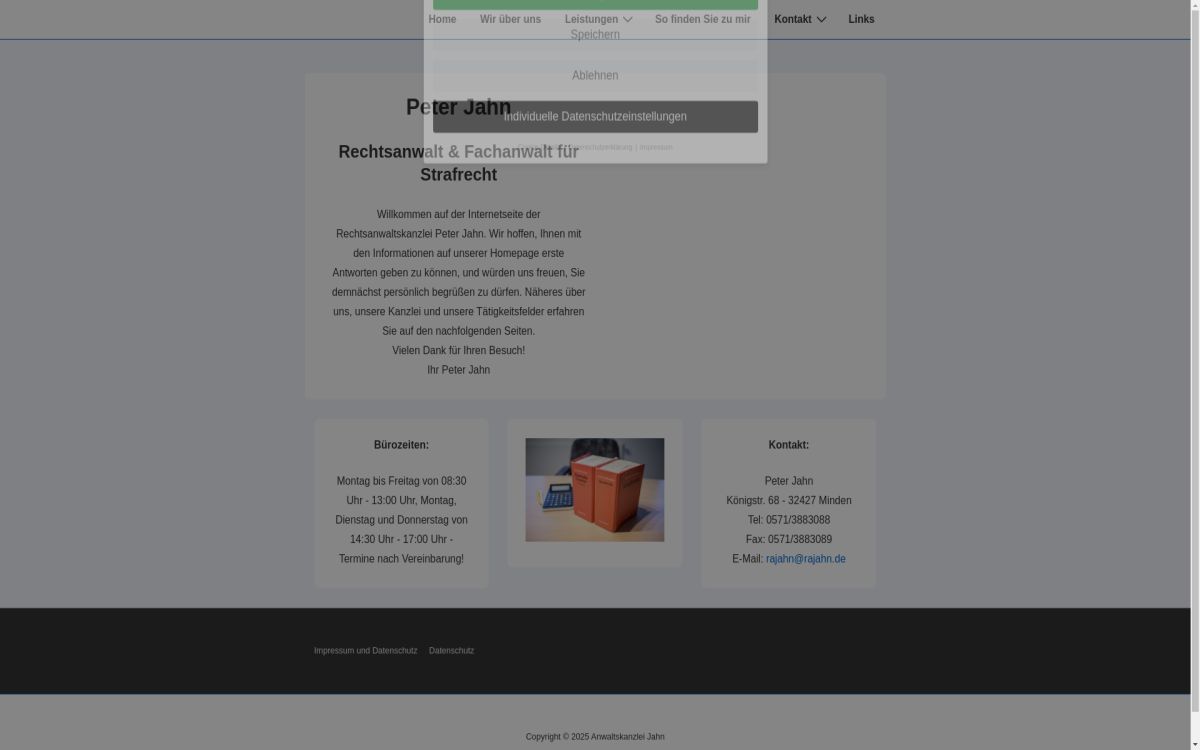The width and height of the screenshot is (1200, 750).
Task: Click the law books photo
Action: pos(594,489)
